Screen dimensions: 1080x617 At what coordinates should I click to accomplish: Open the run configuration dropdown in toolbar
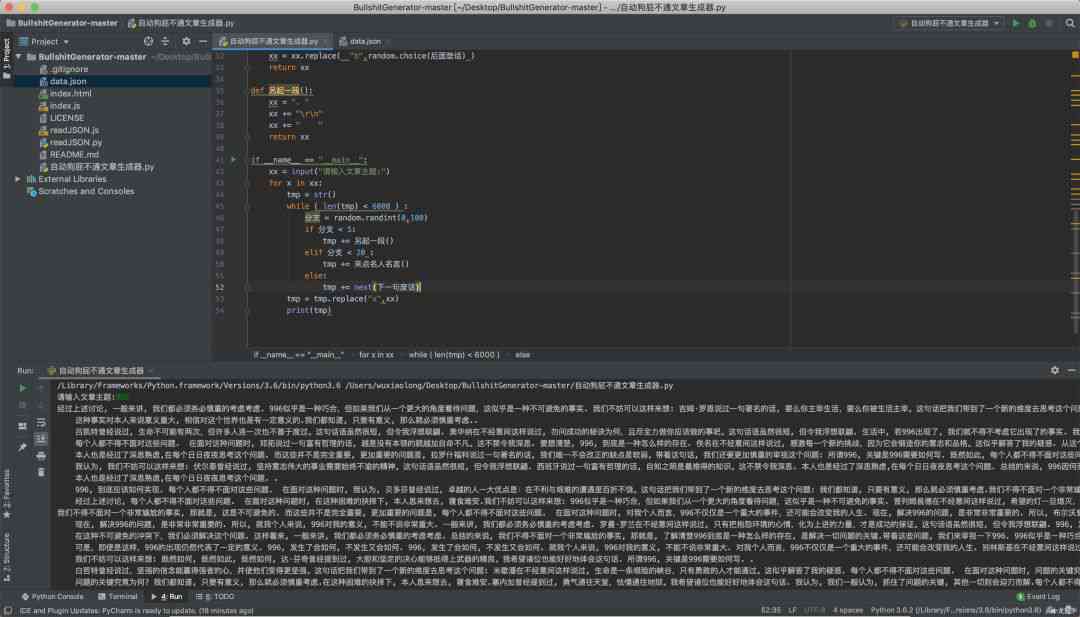[x=949, y=23]
